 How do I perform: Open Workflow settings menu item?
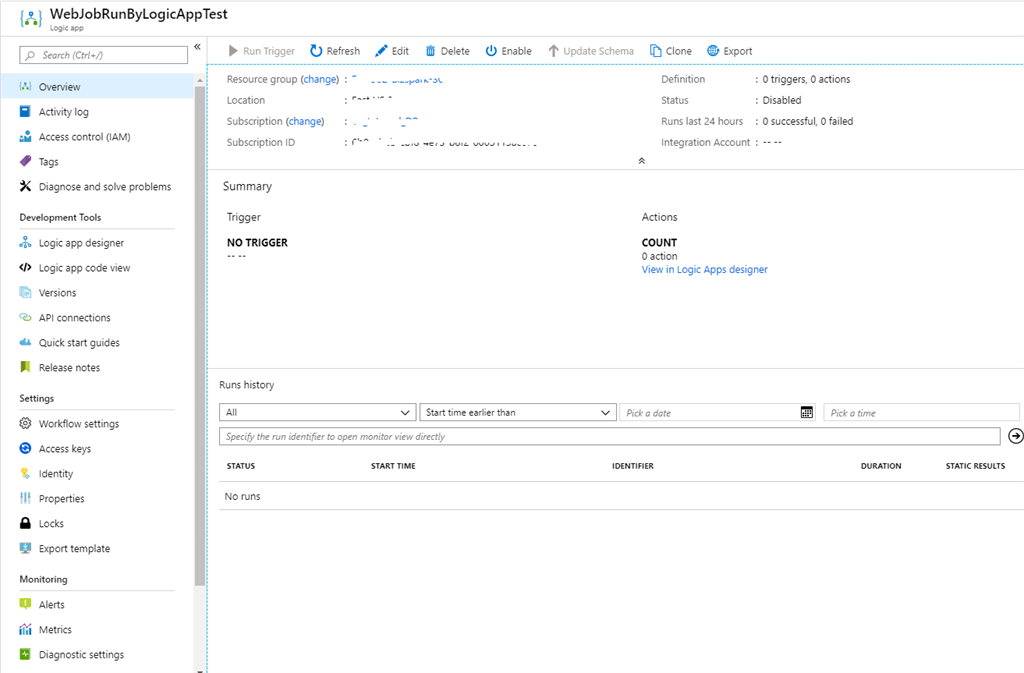[x=78, y=424]
